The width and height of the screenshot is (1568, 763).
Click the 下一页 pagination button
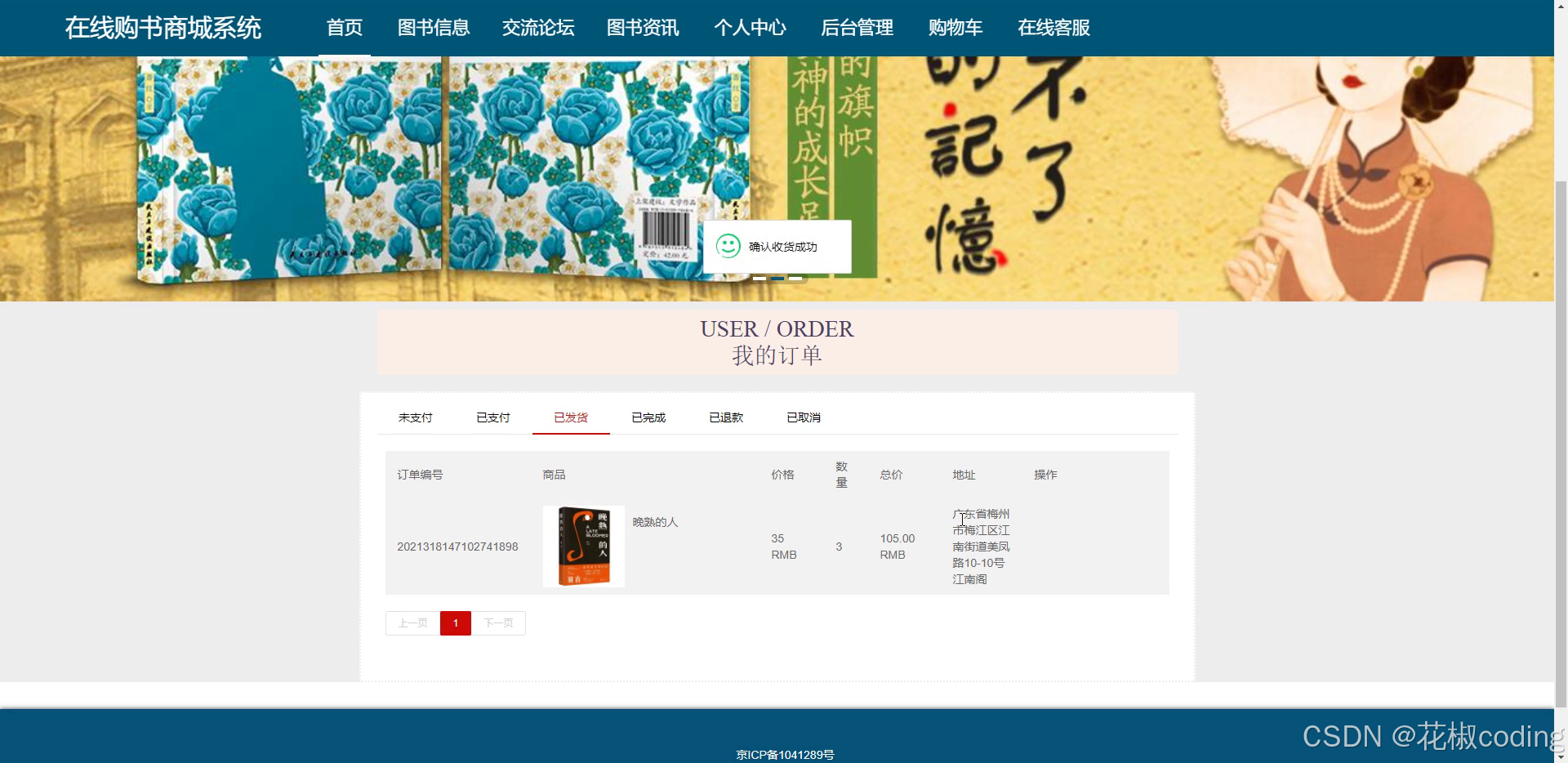(498, 623)
